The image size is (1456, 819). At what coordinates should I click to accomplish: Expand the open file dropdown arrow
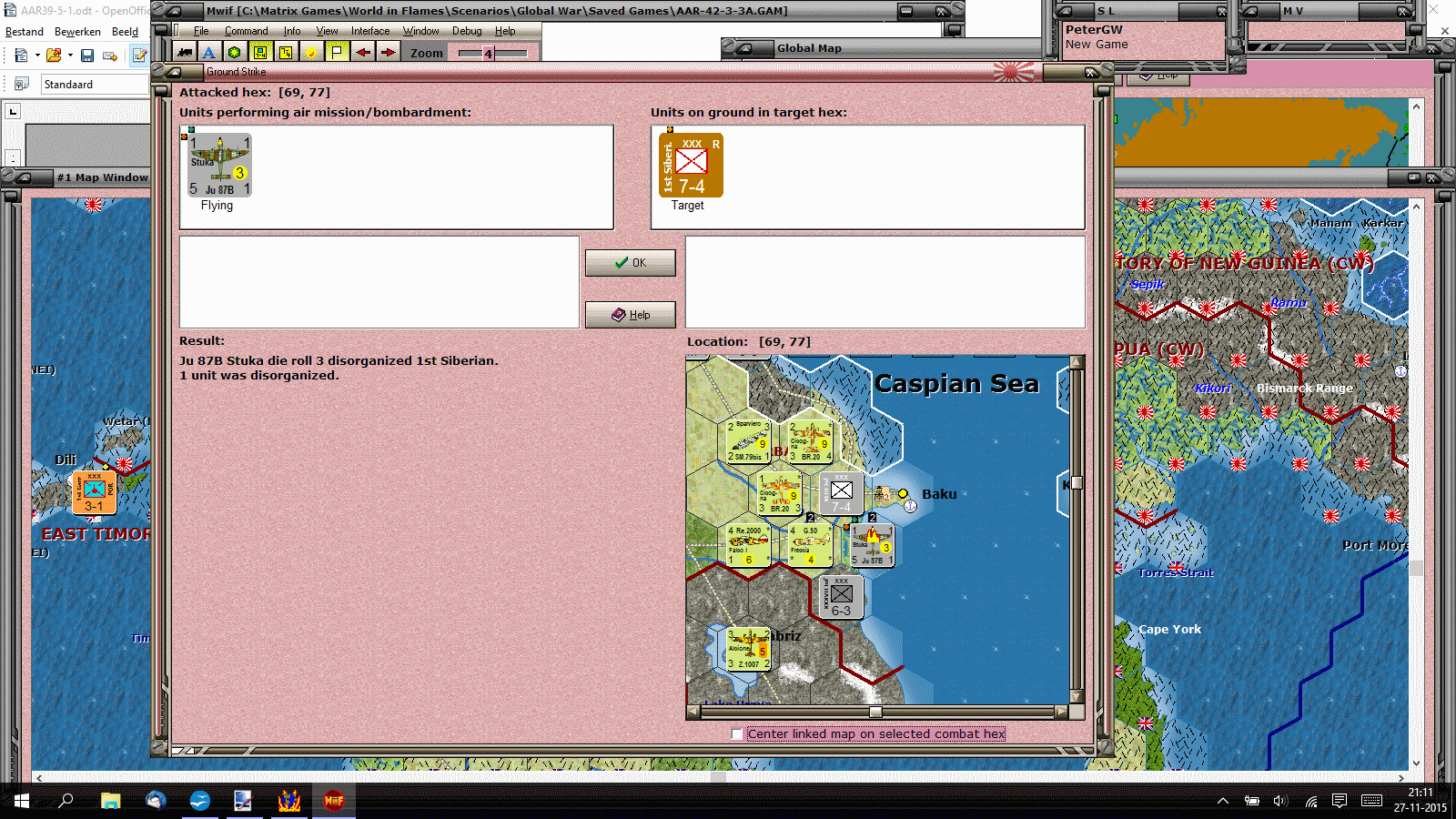pos(70,56)
